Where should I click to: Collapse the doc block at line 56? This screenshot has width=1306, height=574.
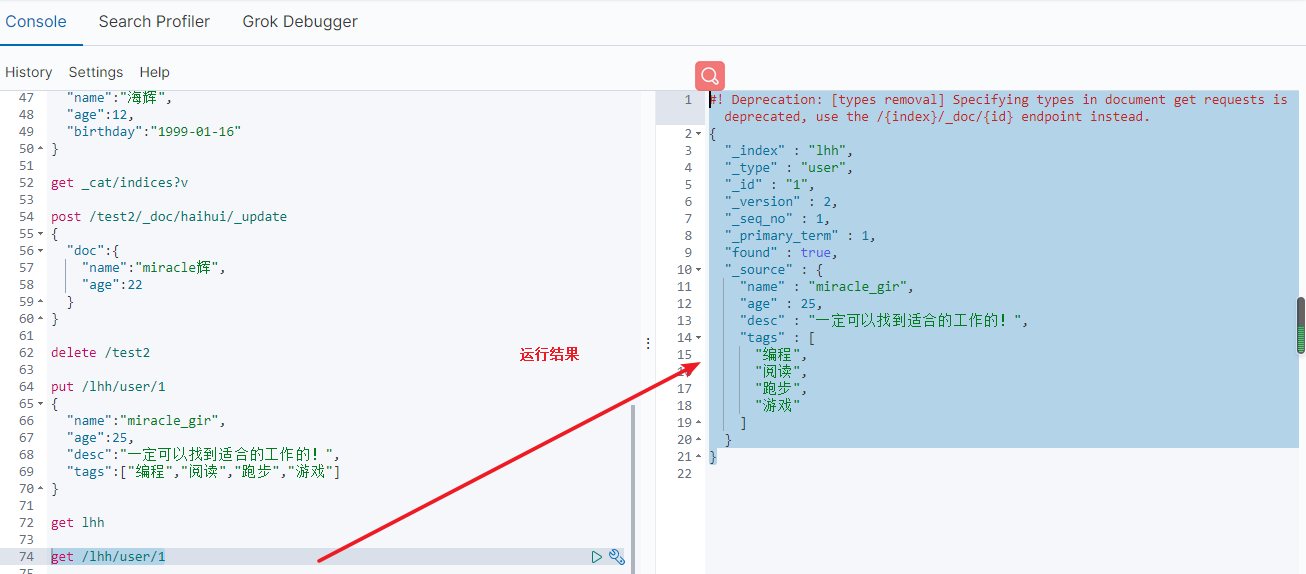(x=40, y=251)
